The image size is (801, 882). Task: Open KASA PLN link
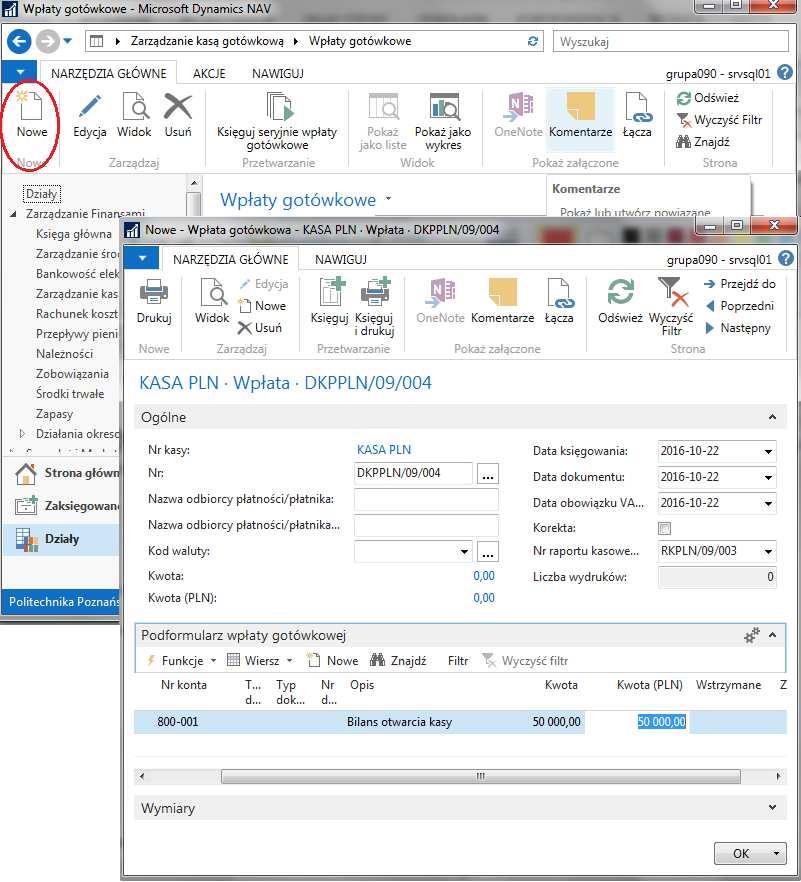[384, 450]
